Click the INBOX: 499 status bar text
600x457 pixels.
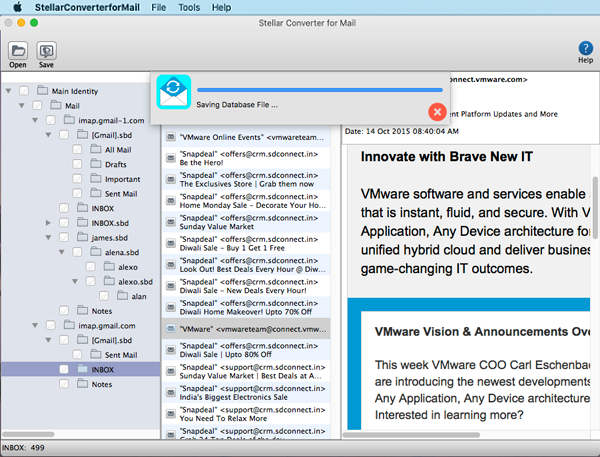23,447
